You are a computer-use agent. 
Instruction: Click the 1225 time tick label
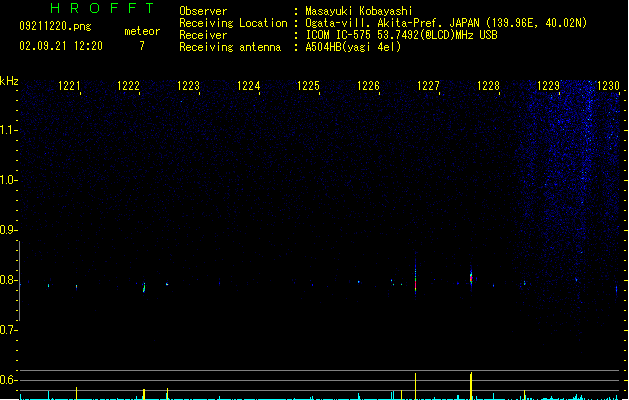pos(308,86)
